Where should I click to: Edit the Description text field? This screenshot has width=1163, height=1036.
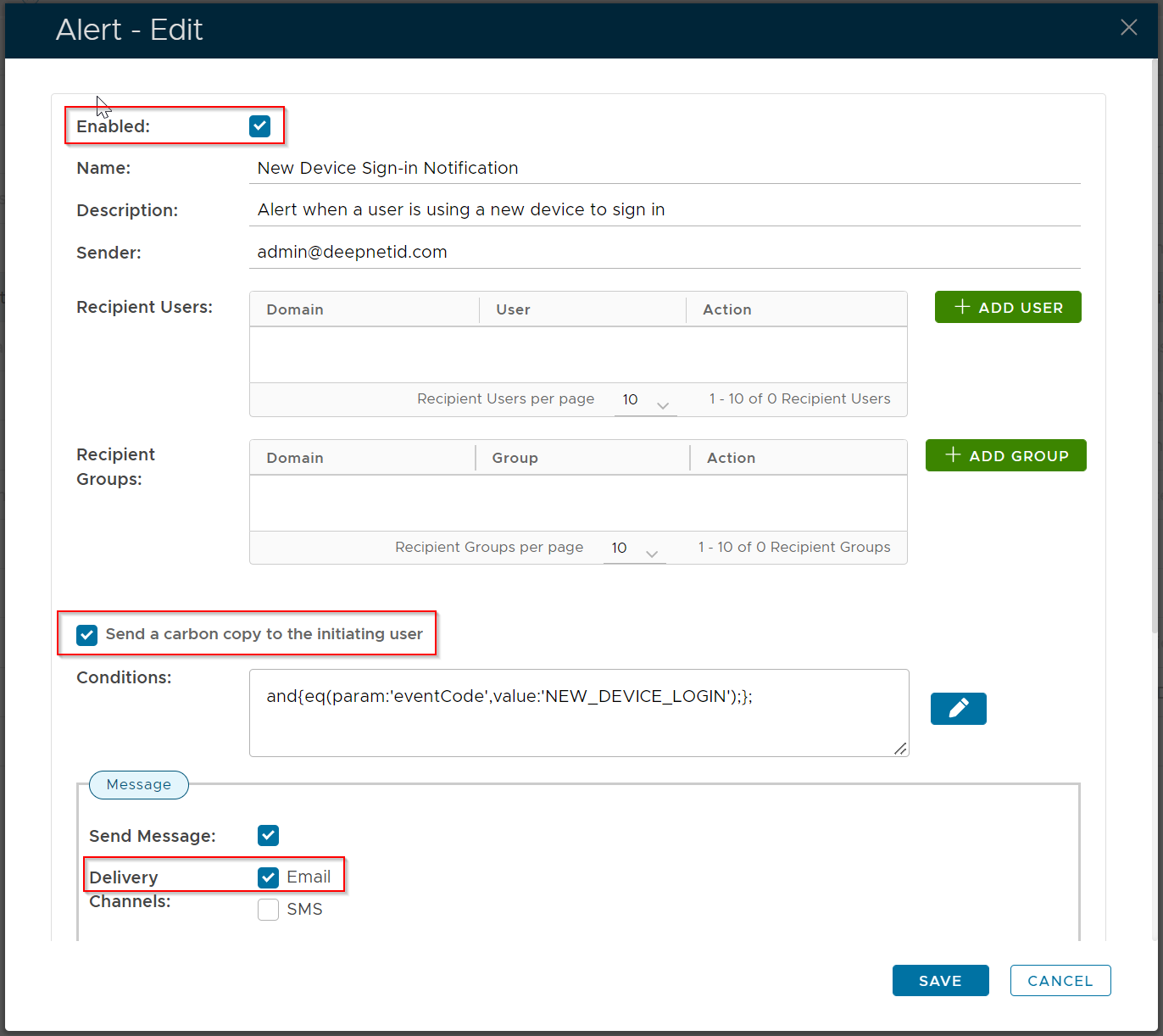pyautogui.click(x=665, y=210)
